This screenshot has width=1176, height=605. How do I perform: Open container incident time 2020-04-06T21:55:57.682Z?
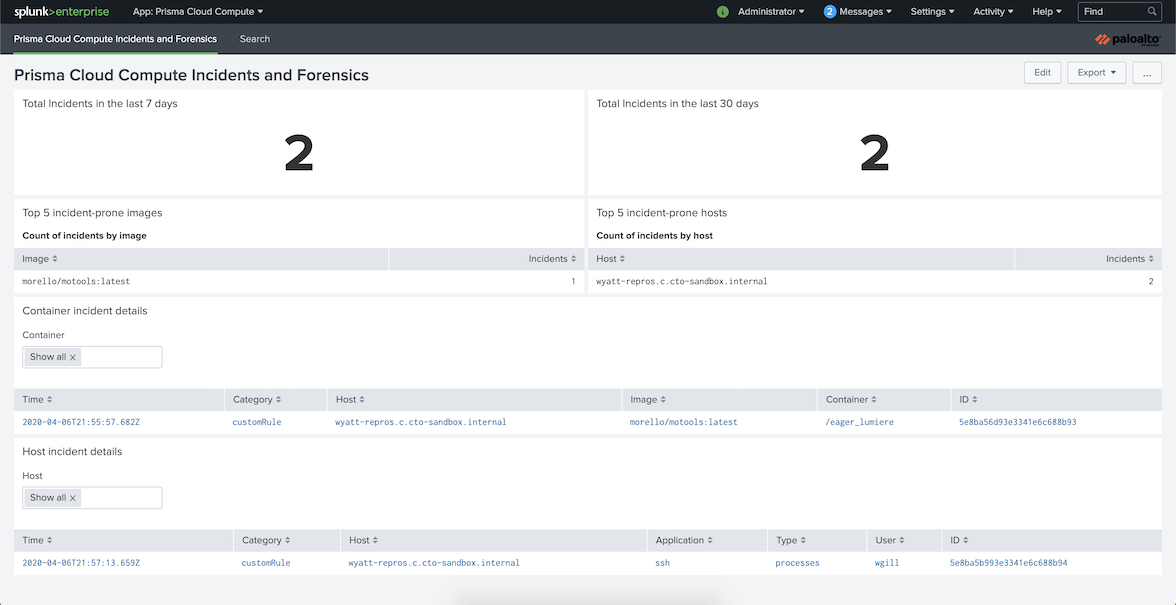tap(81, 422)
